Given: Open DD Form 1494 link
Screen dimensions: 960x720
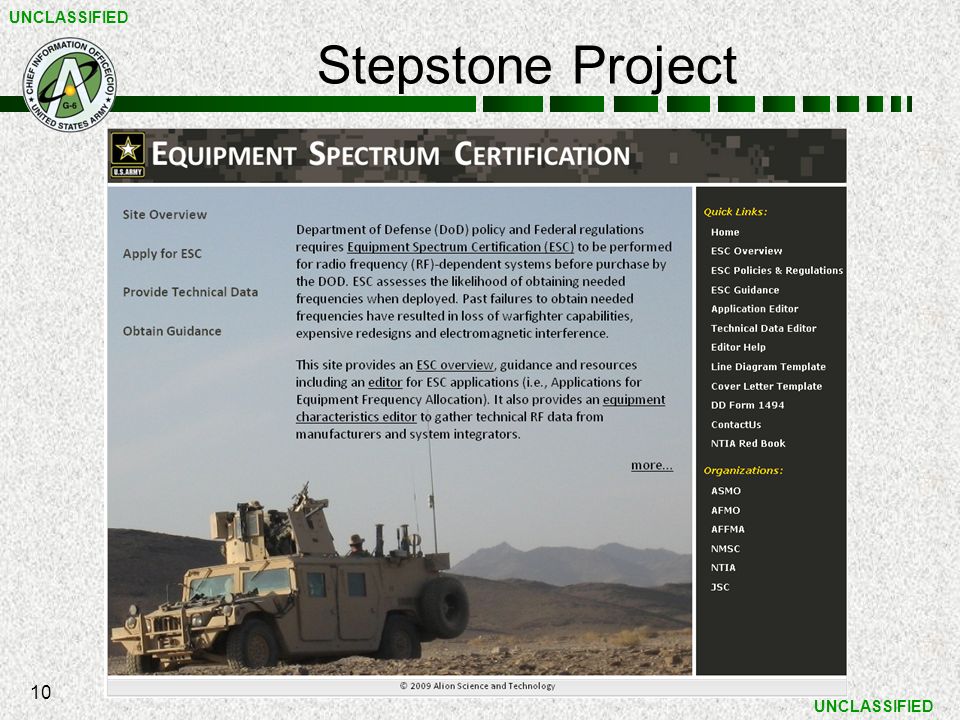Looking at the screenshot, I should 748,405.
